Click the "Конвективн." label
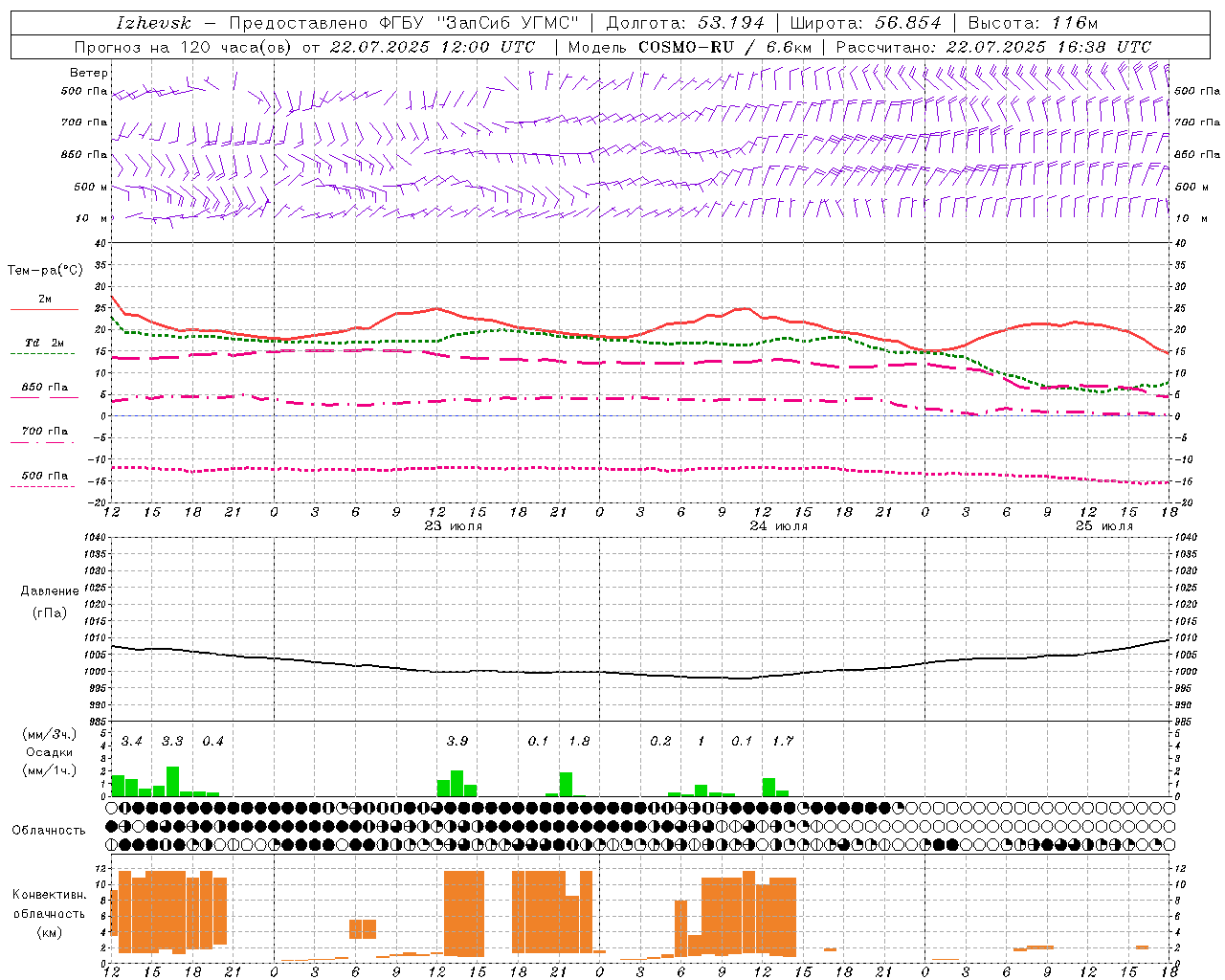Viewport: 1225px width, 980px height. (50, 895)
